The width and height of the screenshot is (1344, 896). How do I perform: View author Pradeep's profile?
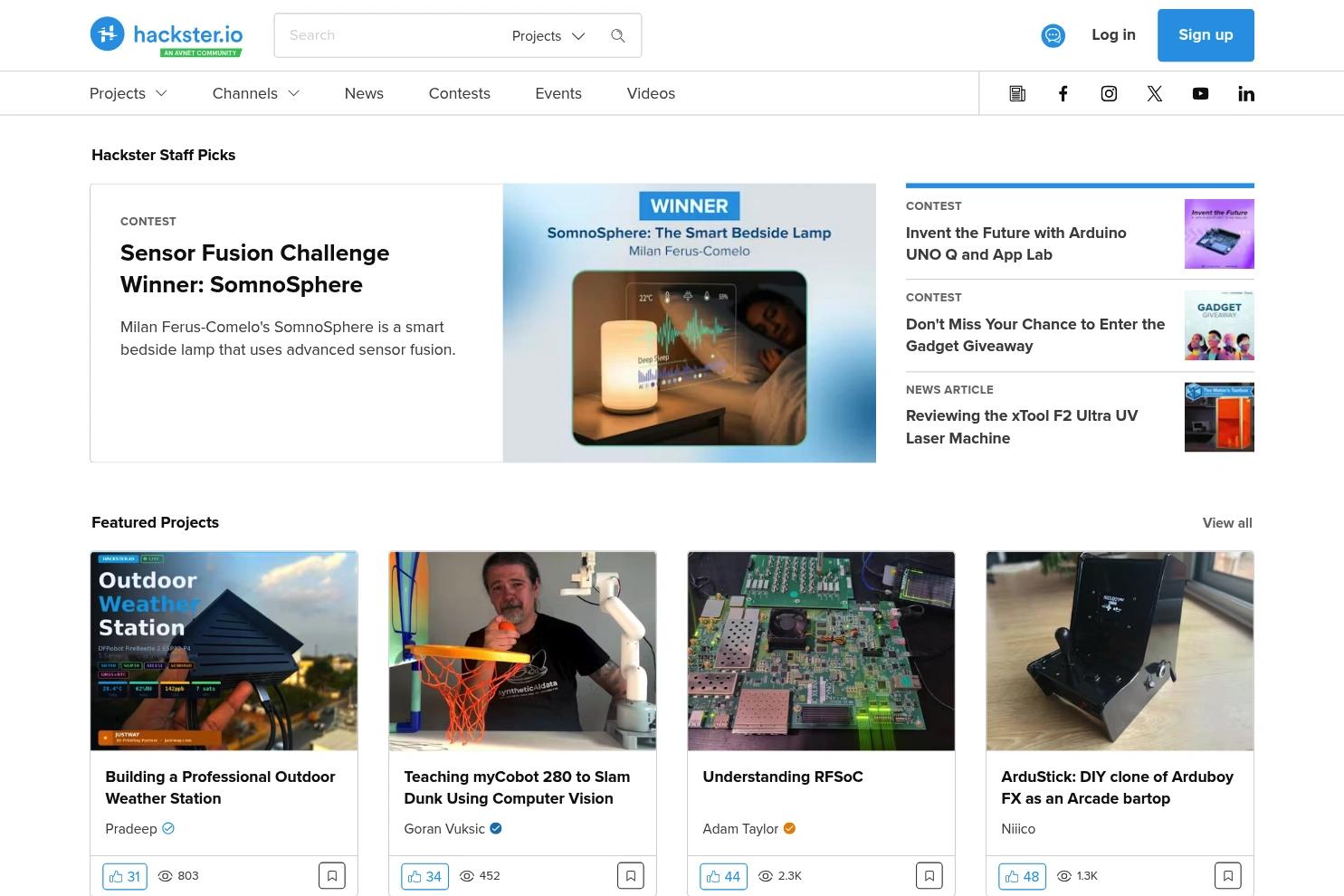click(x=131, y=829)
